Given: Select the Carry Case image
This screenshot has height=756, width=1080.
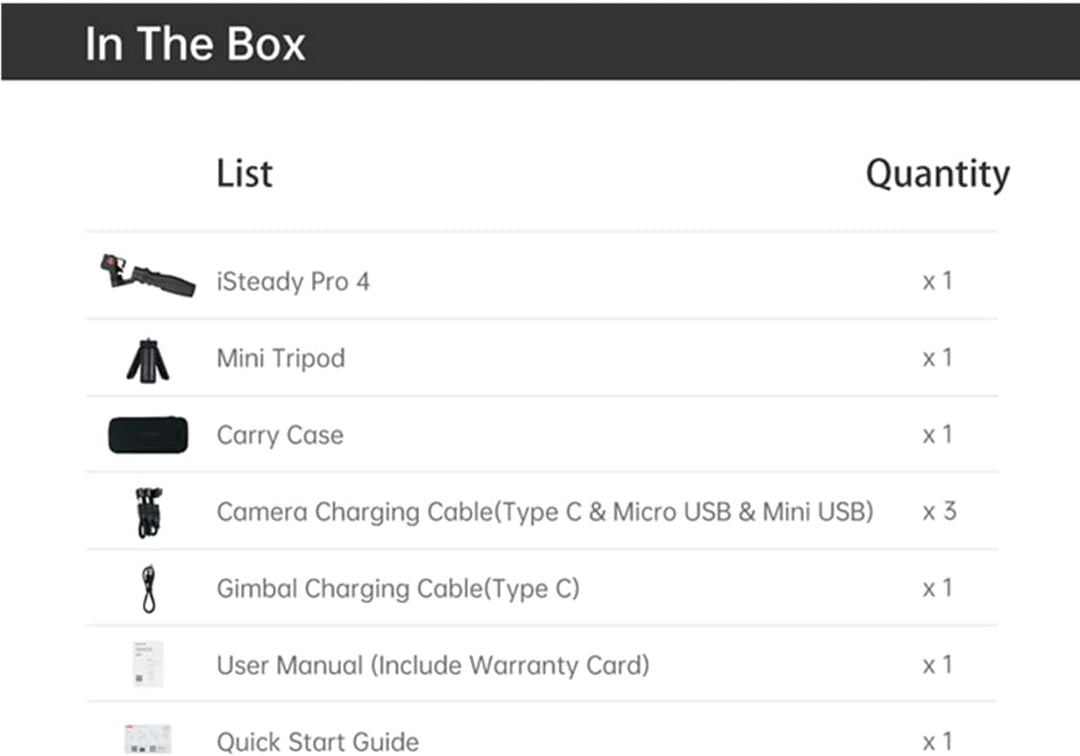Looking at the screenshot, I should [147, 435].
